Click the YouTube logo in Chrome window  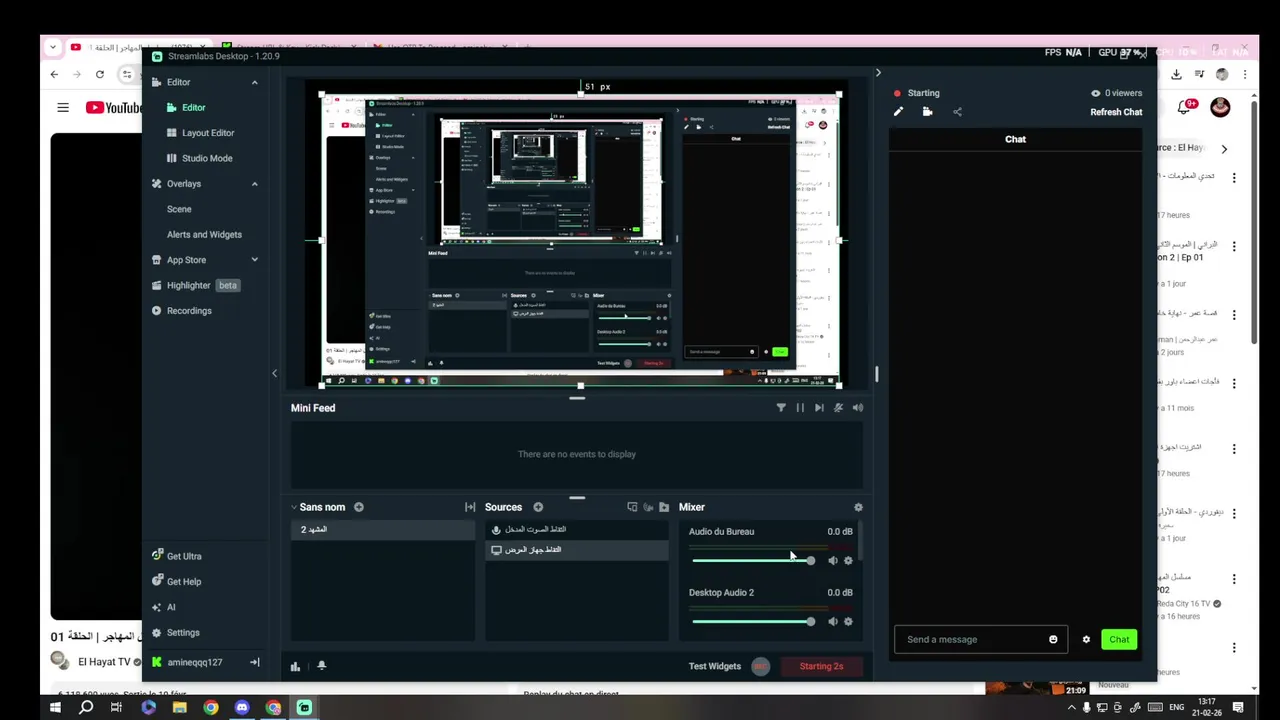[113, 107]
